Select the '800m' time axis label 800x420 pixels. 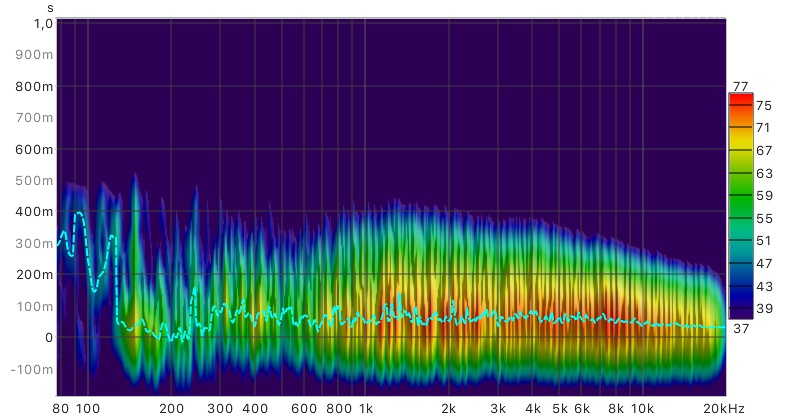(x=34, y=86)
